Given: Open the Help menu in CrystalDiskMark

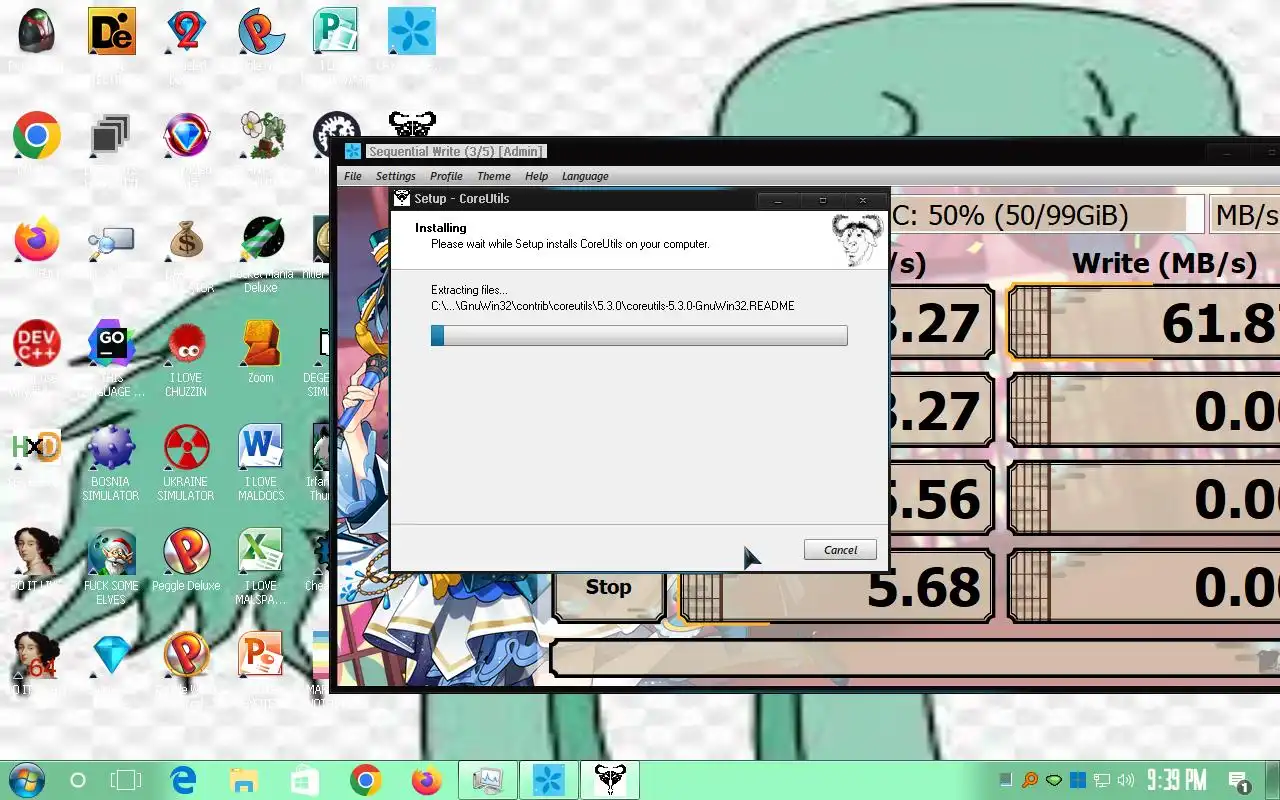Looking at the screenshot, I should [x=537, y=176].
